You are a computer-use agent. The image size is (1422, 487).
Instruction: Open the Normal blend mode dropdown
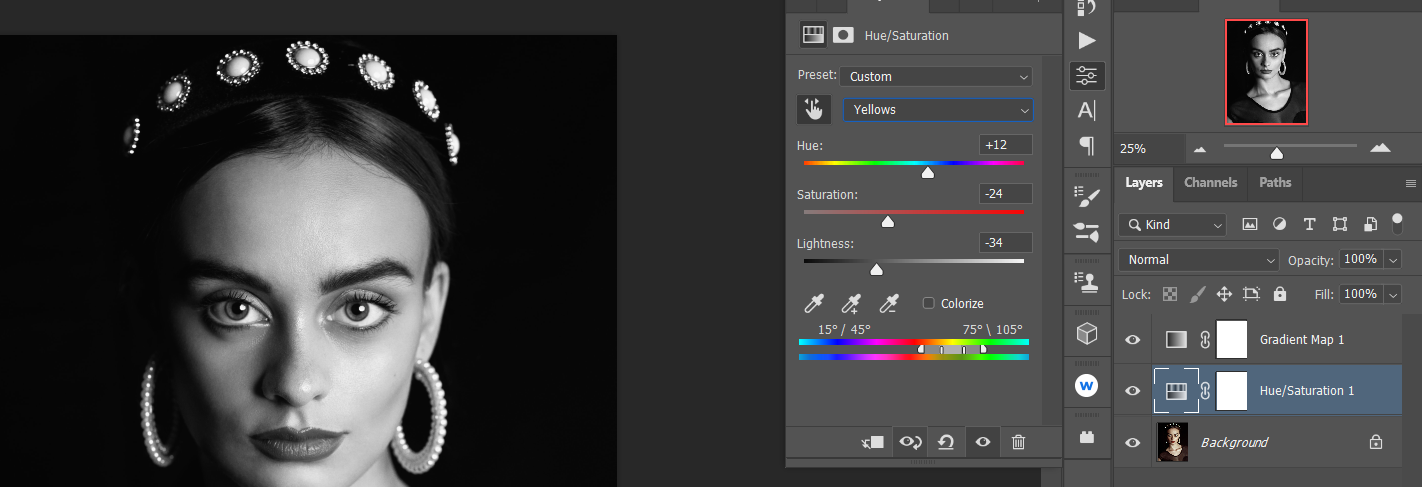click(1199, 260)
